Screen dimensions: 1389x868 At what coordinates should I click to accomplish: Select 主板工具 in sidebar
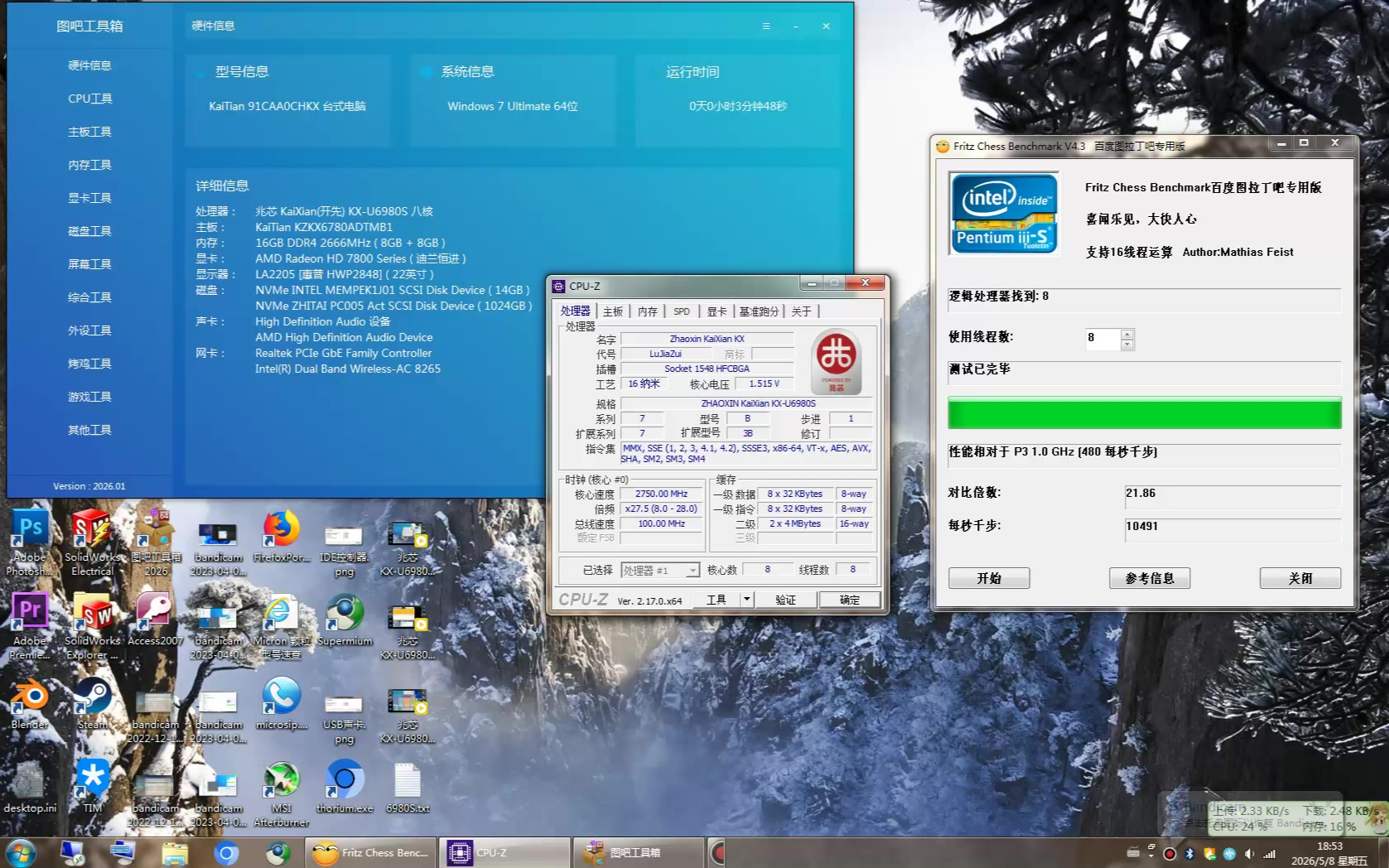89,132
